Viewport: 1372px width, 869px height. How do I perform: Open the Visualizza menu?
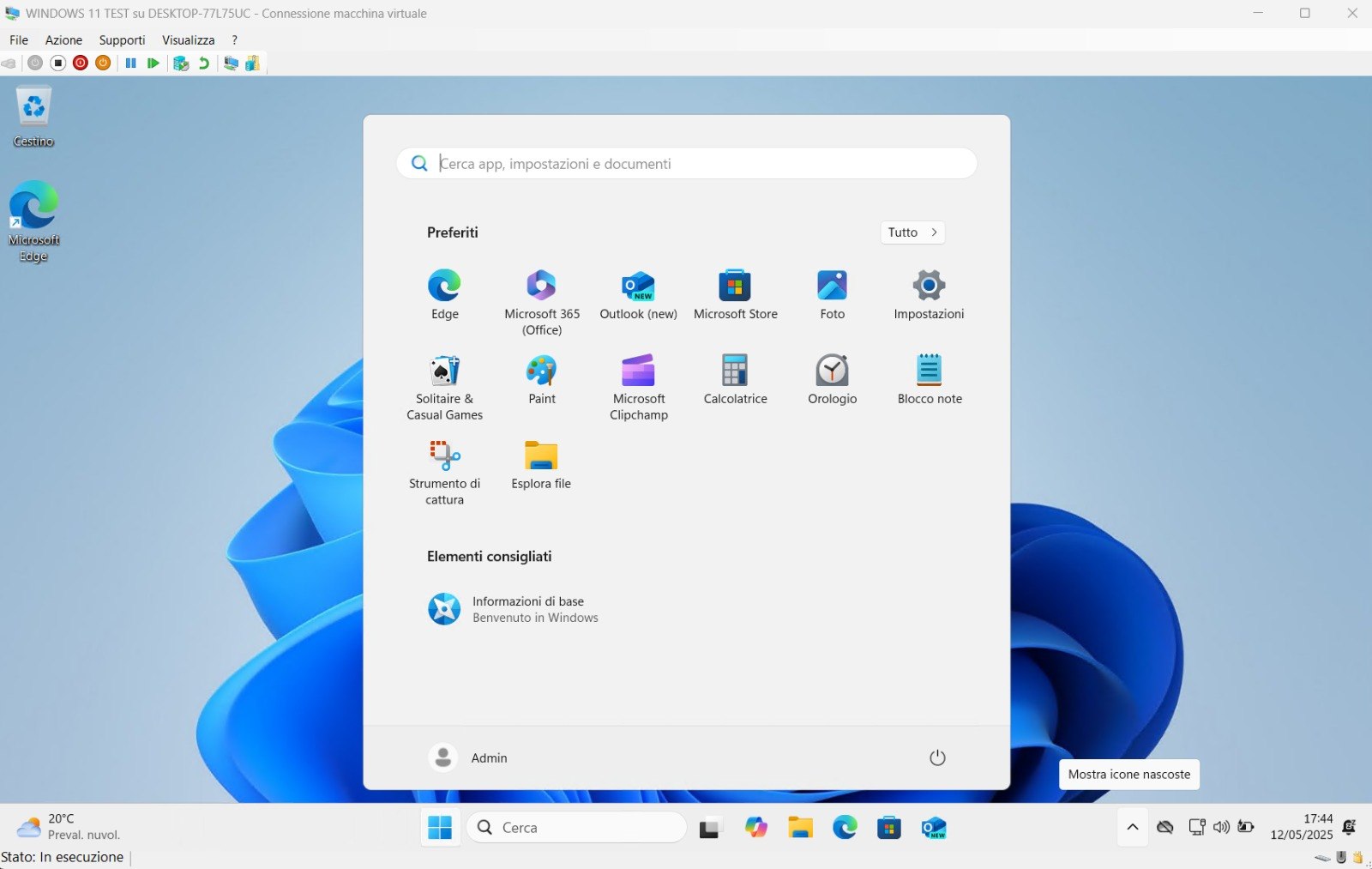(188, 39)
